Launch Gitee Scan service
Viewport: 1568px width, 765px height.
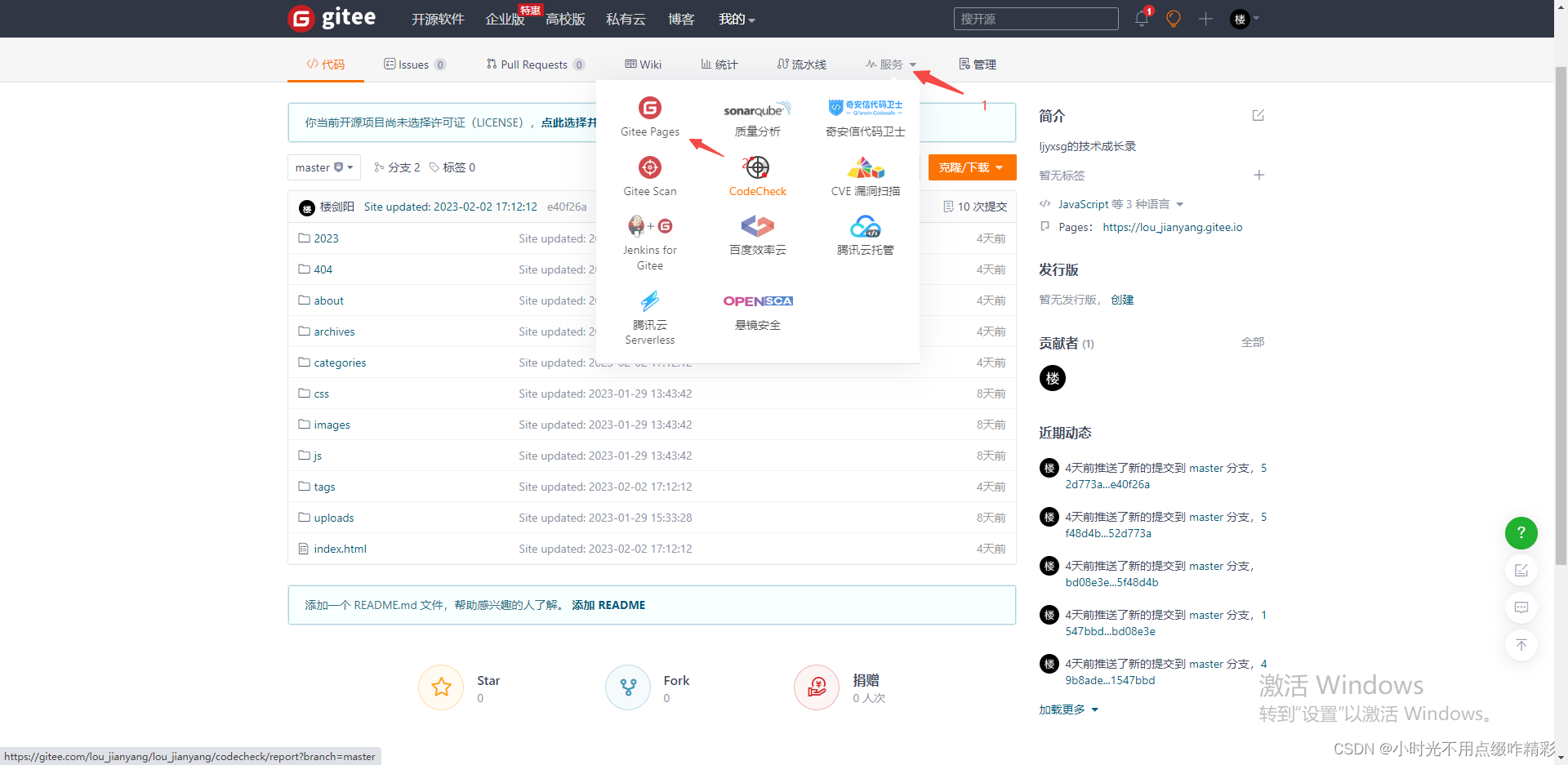click(x=649, y=176)
